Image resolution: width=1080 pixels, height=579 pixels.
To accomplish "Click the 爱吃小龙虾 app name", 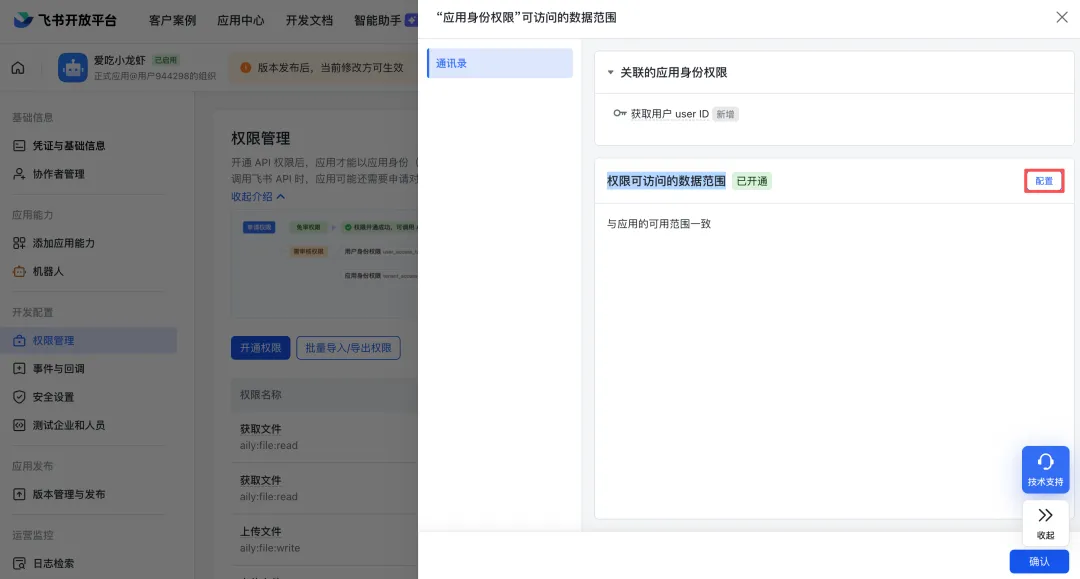I will (120, 61).
